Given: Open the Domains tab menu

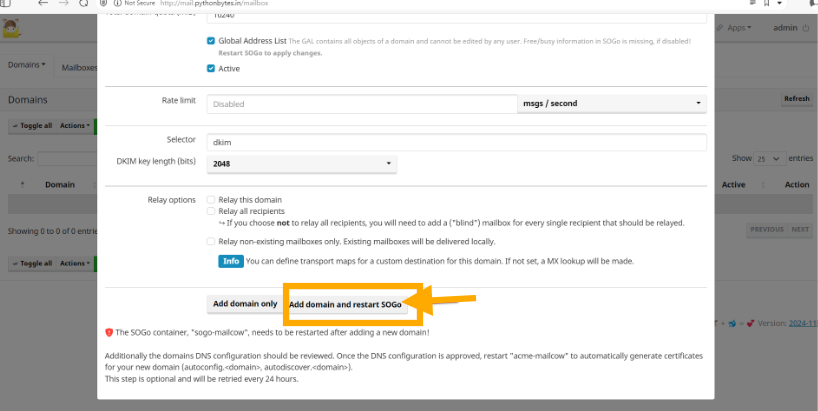Looking at the screenshot, I should (27, 65).
